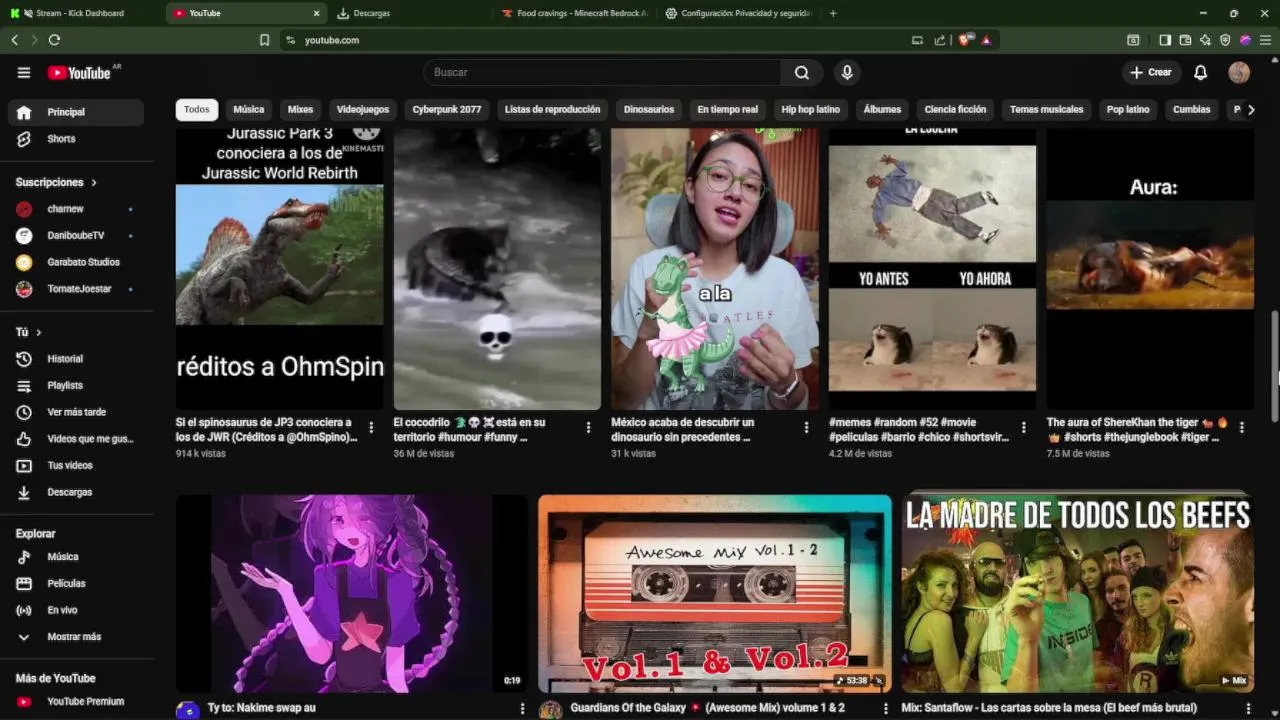Open YouTube Premium link
The height and width of the screenshot is (720, 1280).
point(76,701)
